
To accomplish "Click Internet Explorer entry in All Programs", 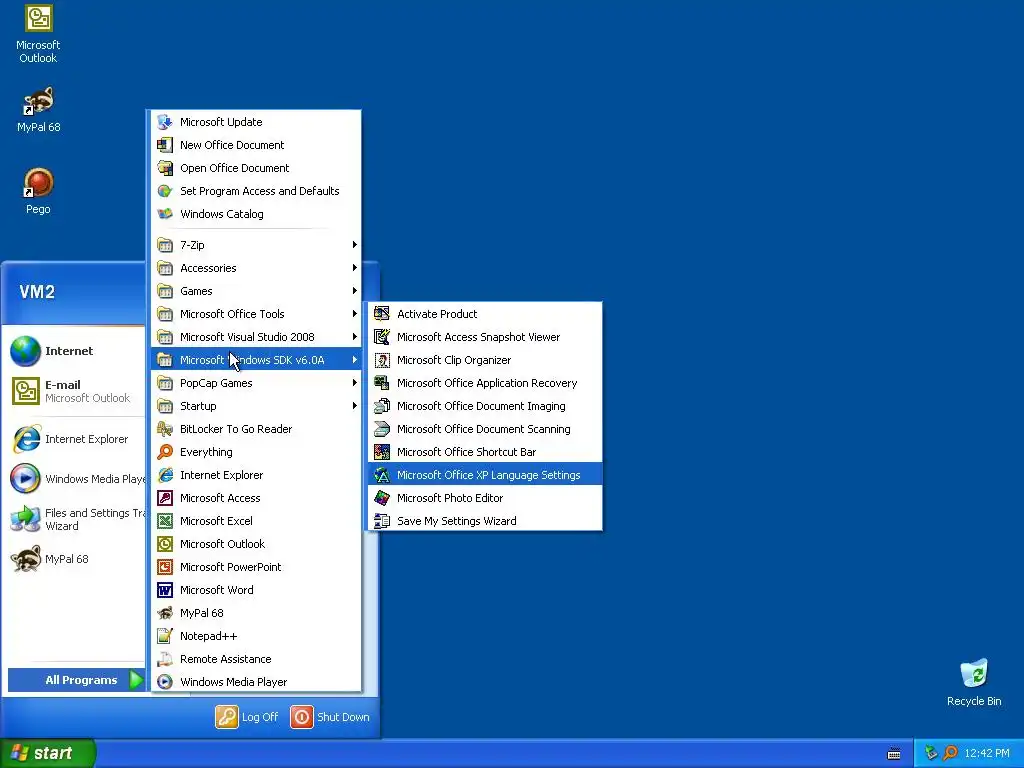I will [x=256, y=475].
